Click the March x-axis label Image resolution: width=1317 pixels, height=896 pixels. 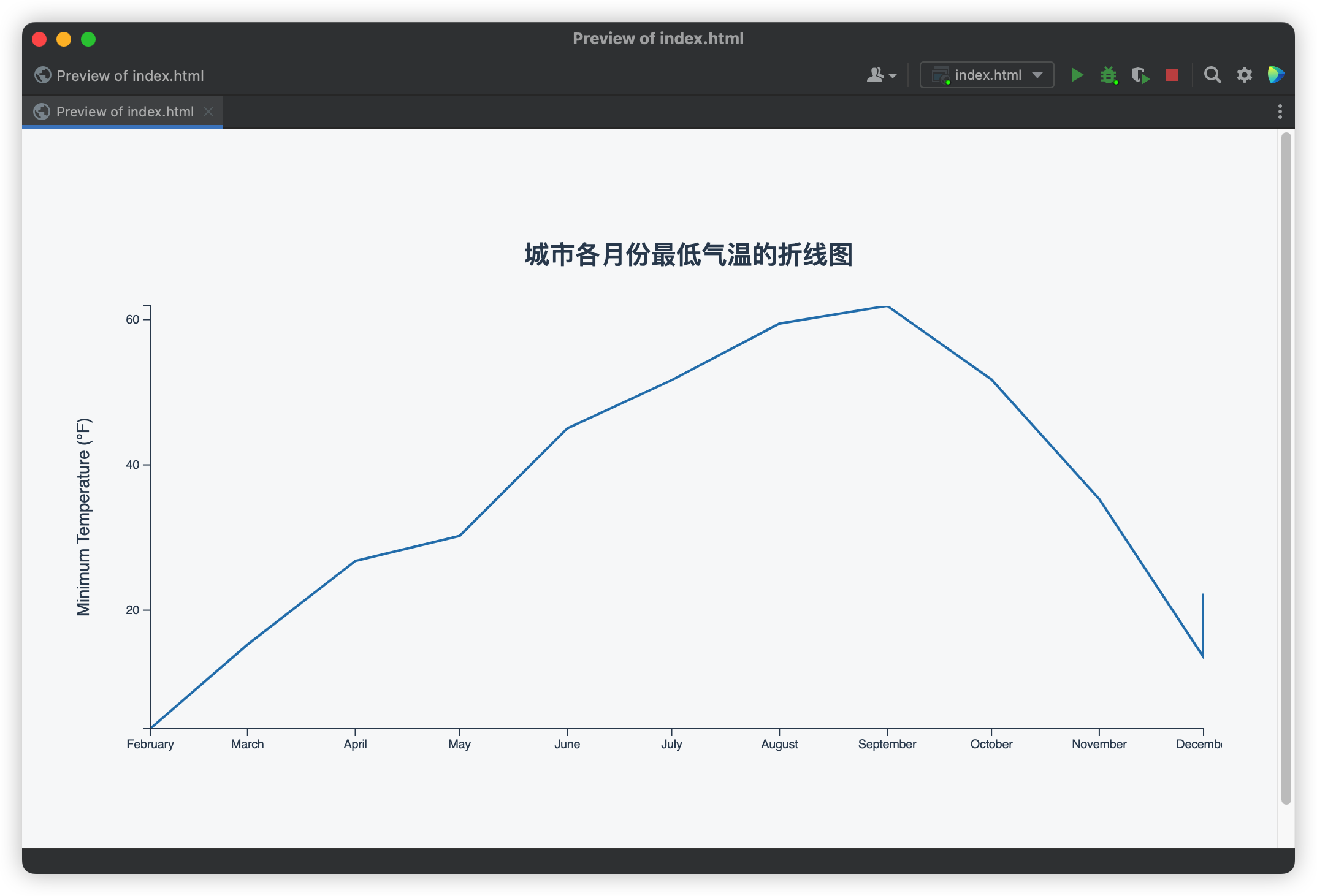[x=247, y=744]
